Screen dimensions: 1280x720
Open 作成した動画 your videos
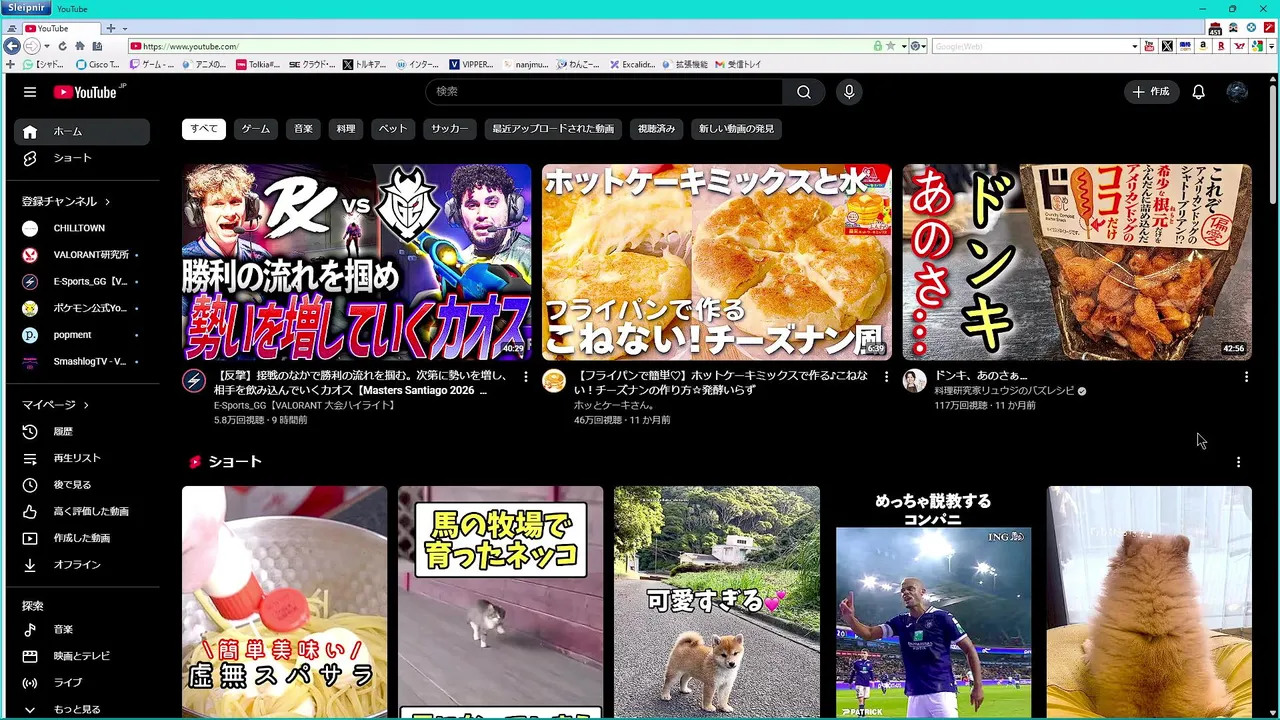click(x=82, y=538)
